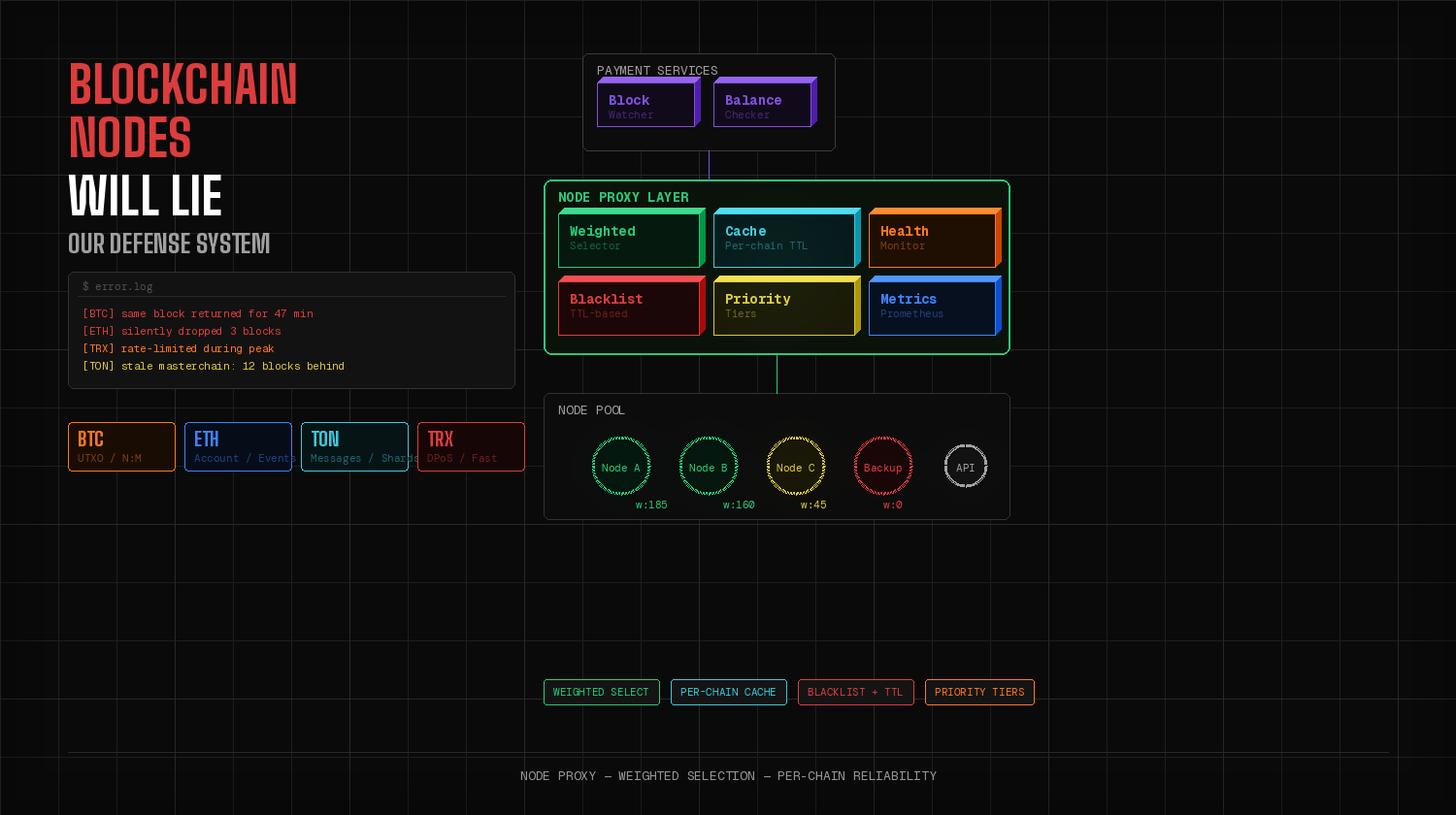Click the w:160 weight label
This screenshot has height=815, width=1456.
pyautogui.click(x=739, y=505)
